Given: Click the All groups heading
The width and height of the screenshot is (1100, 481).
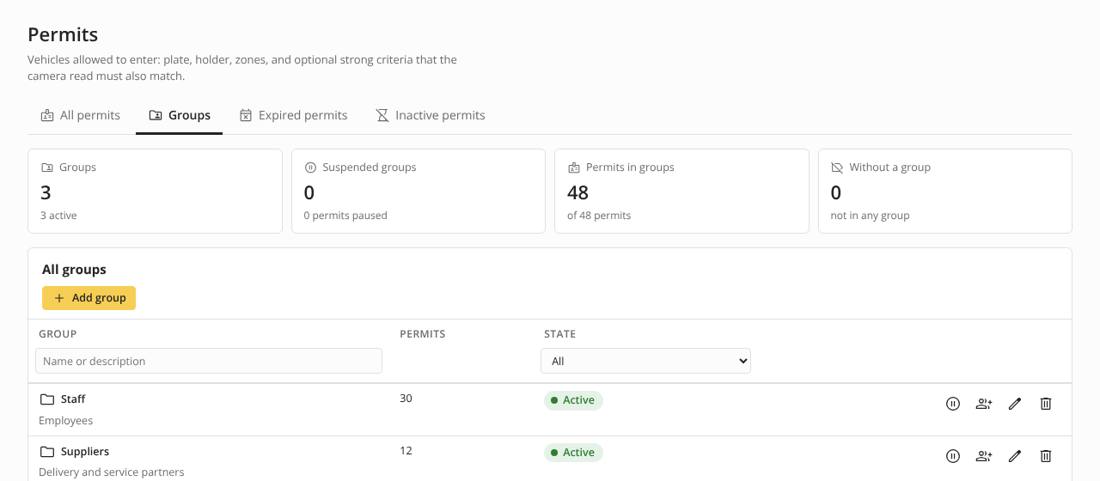Looking at the screenshot, I should [x=74, y=270].
